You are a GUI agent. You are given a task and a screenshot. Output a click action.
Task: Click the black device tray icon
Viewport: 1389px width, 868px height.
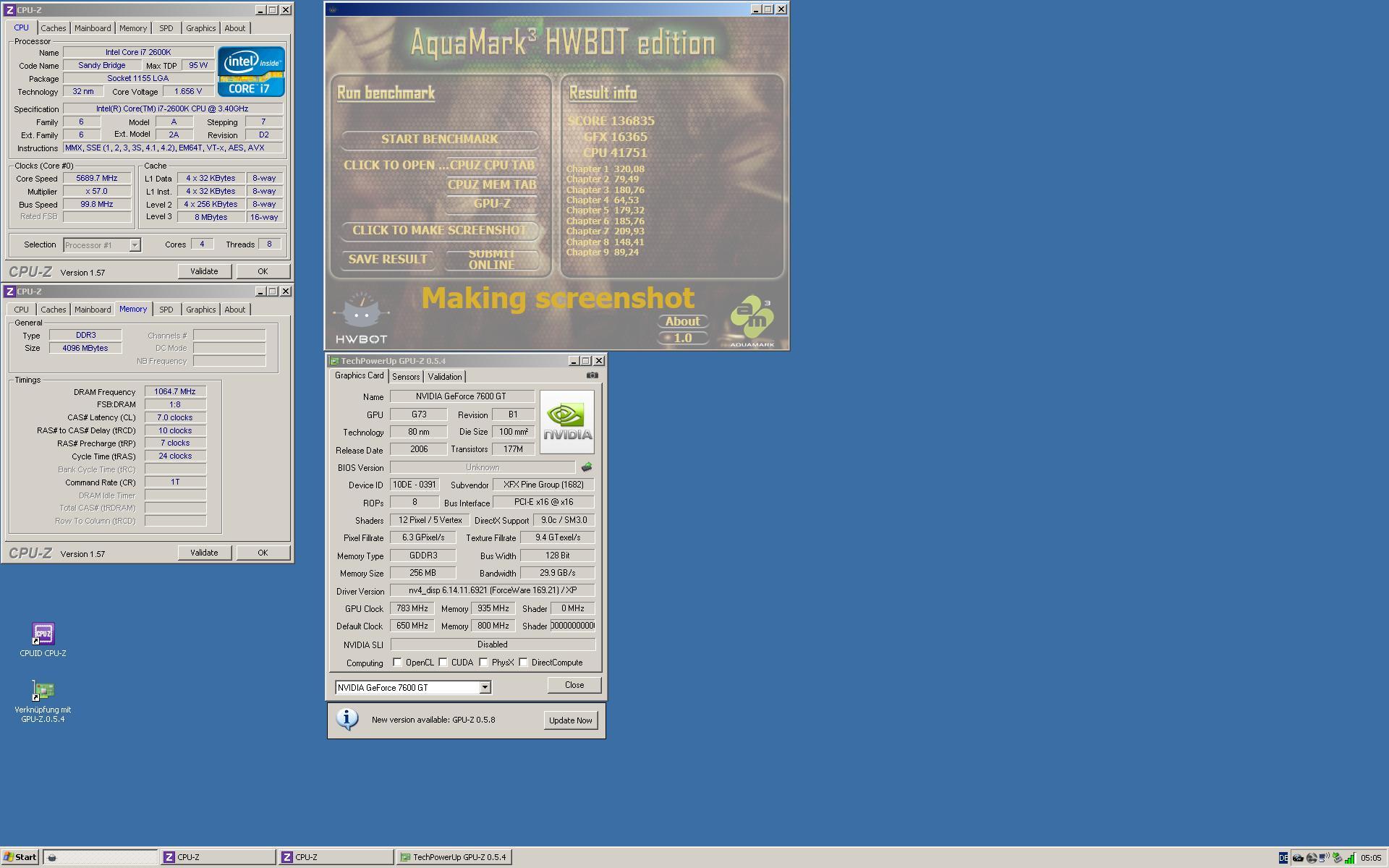coord(1298,858)
